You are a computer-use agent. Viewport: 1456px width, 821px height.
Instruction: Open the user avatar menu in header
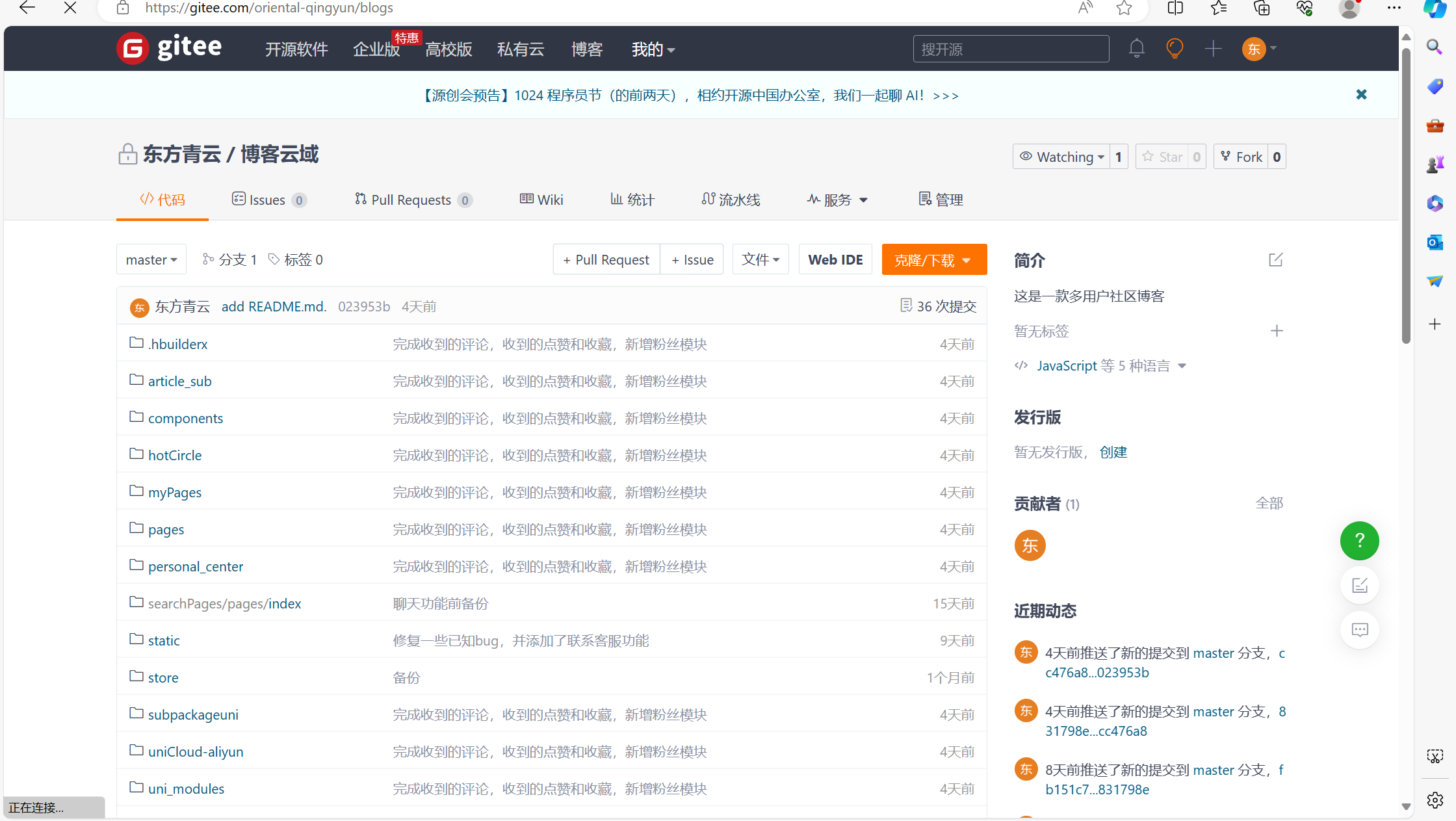pos(1259,49)
